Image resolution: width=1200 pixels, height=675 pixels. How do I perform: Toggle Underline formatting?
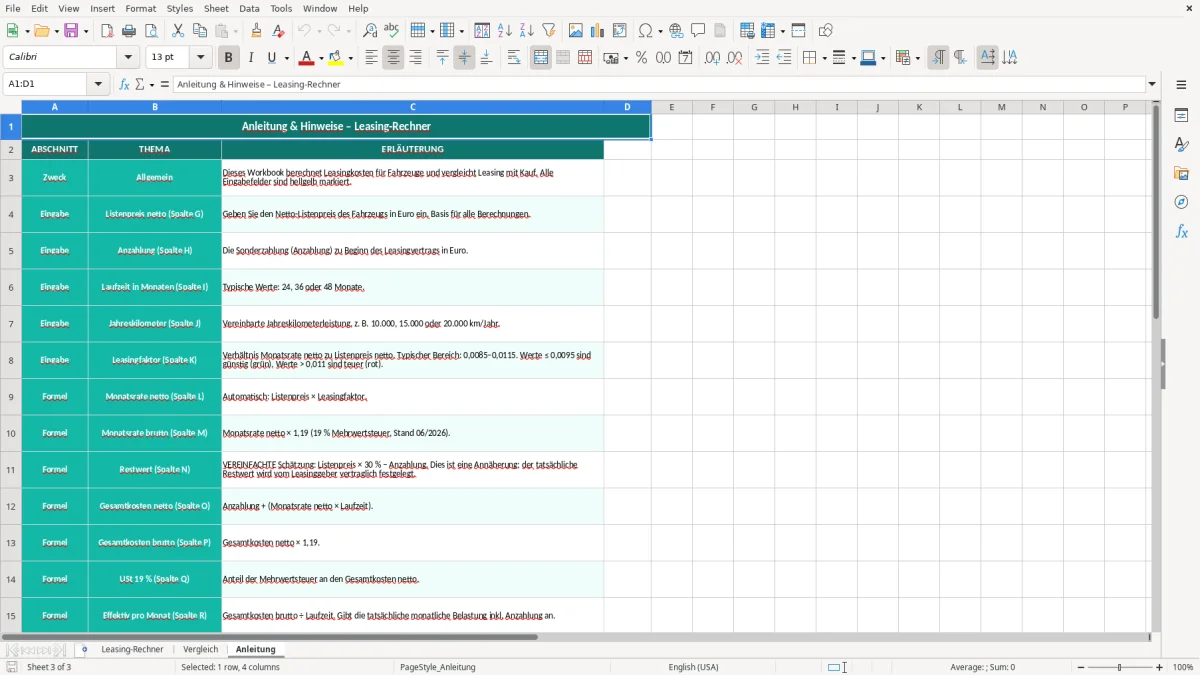click(272, 58)
